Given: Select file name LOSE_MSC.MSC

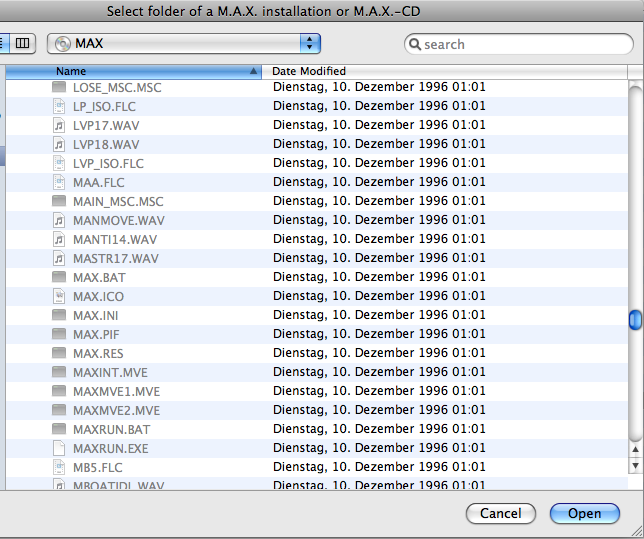Looking at the screenshot, I should (x=117, y=88).
